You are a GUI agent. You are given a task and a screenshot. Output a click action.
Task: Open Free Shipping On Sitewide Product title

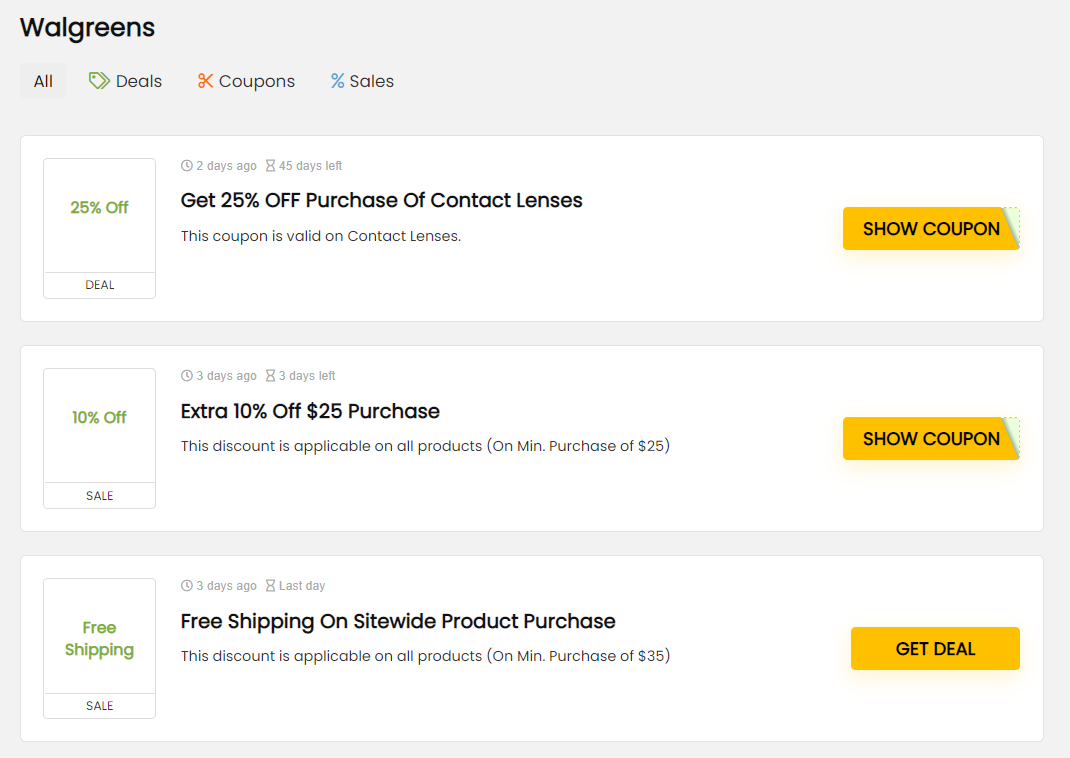[398, 621]
